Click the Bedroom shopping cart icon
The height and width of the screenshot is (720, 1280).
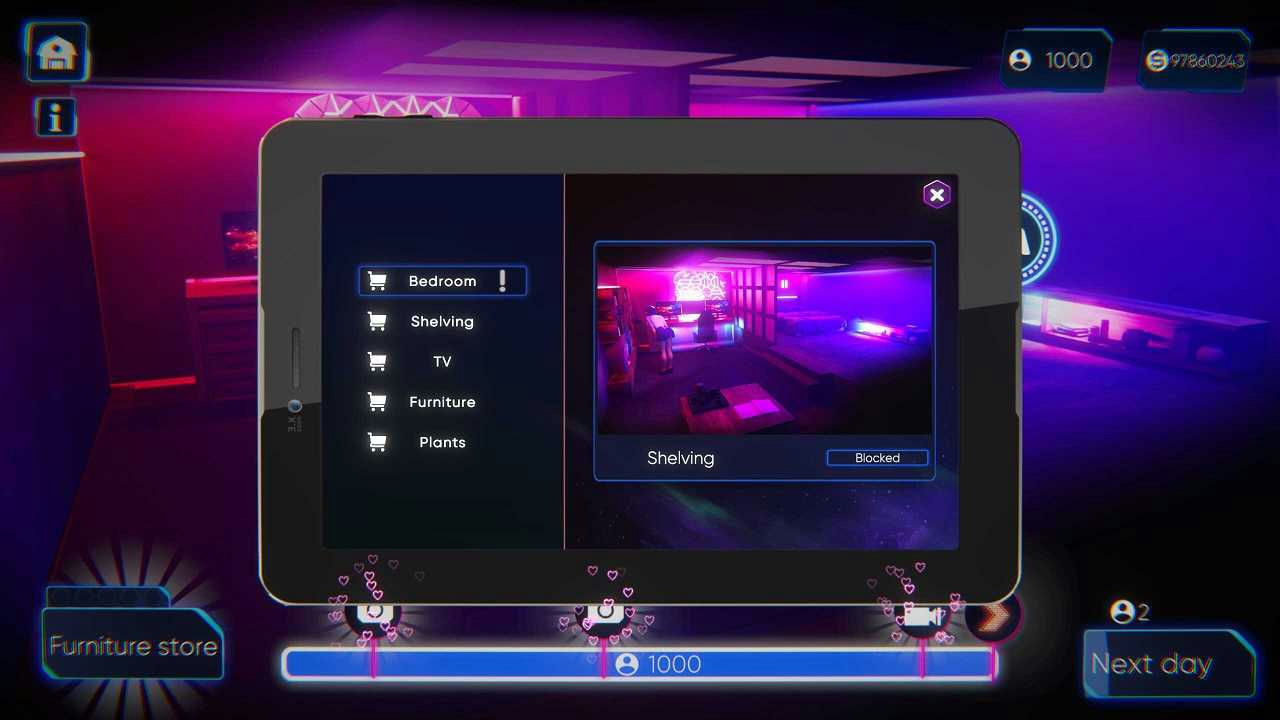[x=377, y=281]
